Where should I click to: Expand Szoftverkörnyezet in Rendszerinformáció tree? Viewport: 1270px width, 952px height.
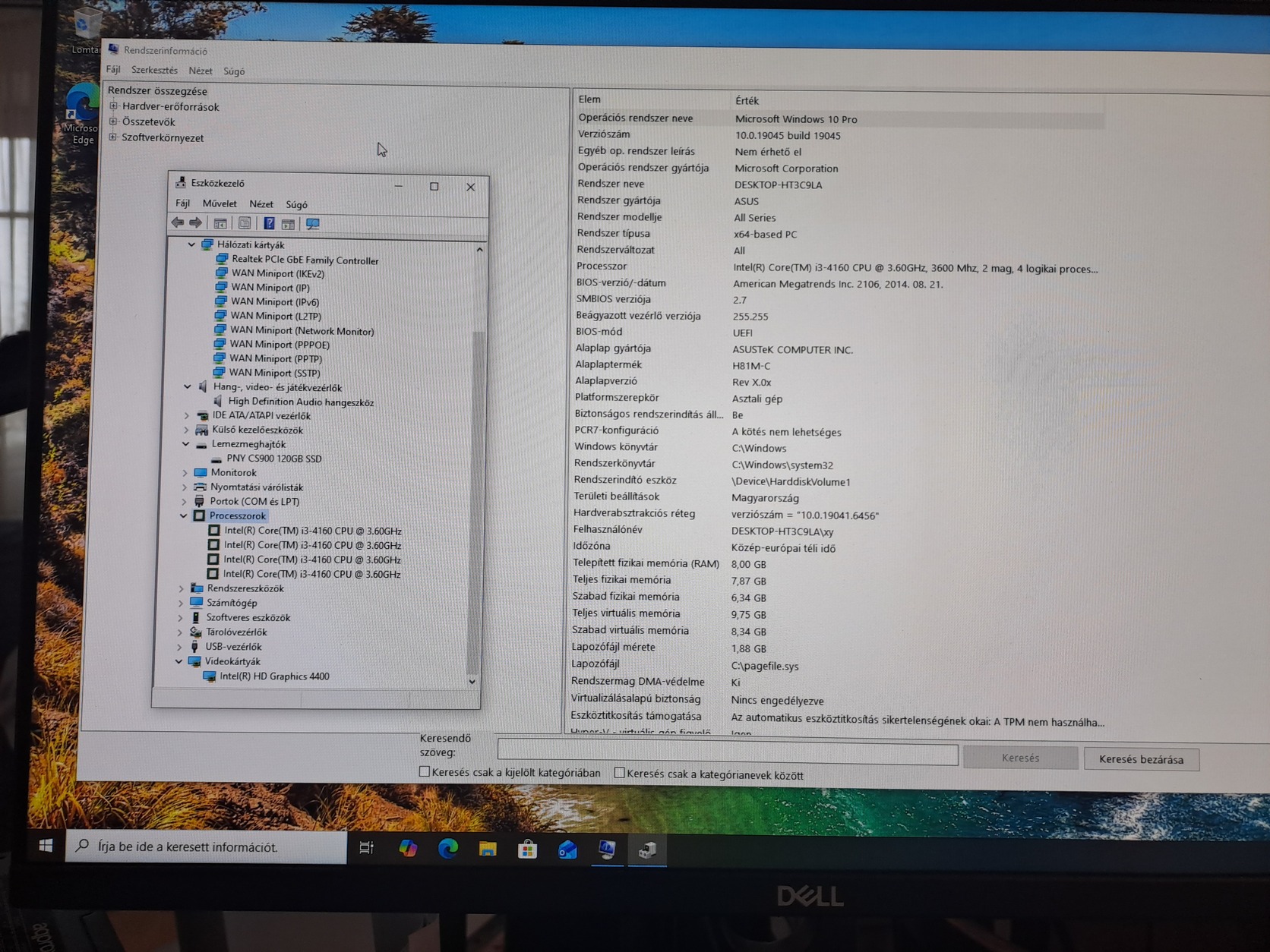coord(113,137)
